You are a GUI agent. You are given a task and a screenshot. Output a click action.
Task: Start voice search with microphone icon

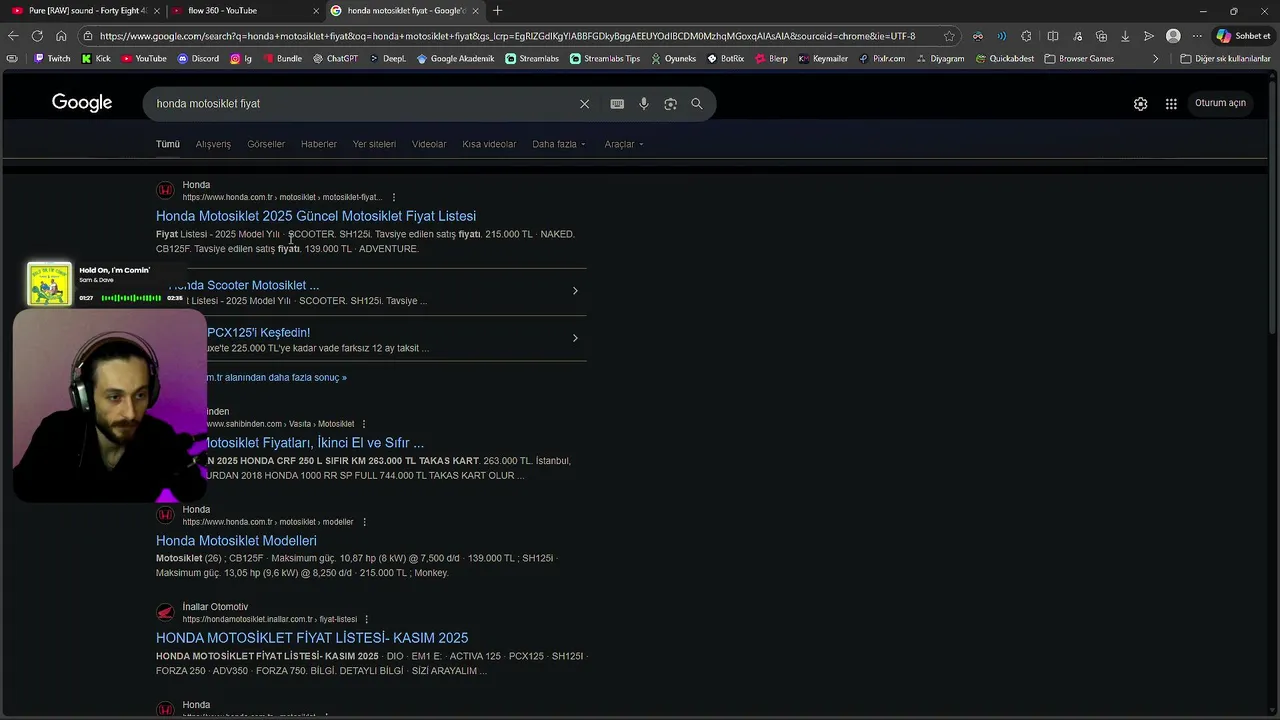[644, 104]
